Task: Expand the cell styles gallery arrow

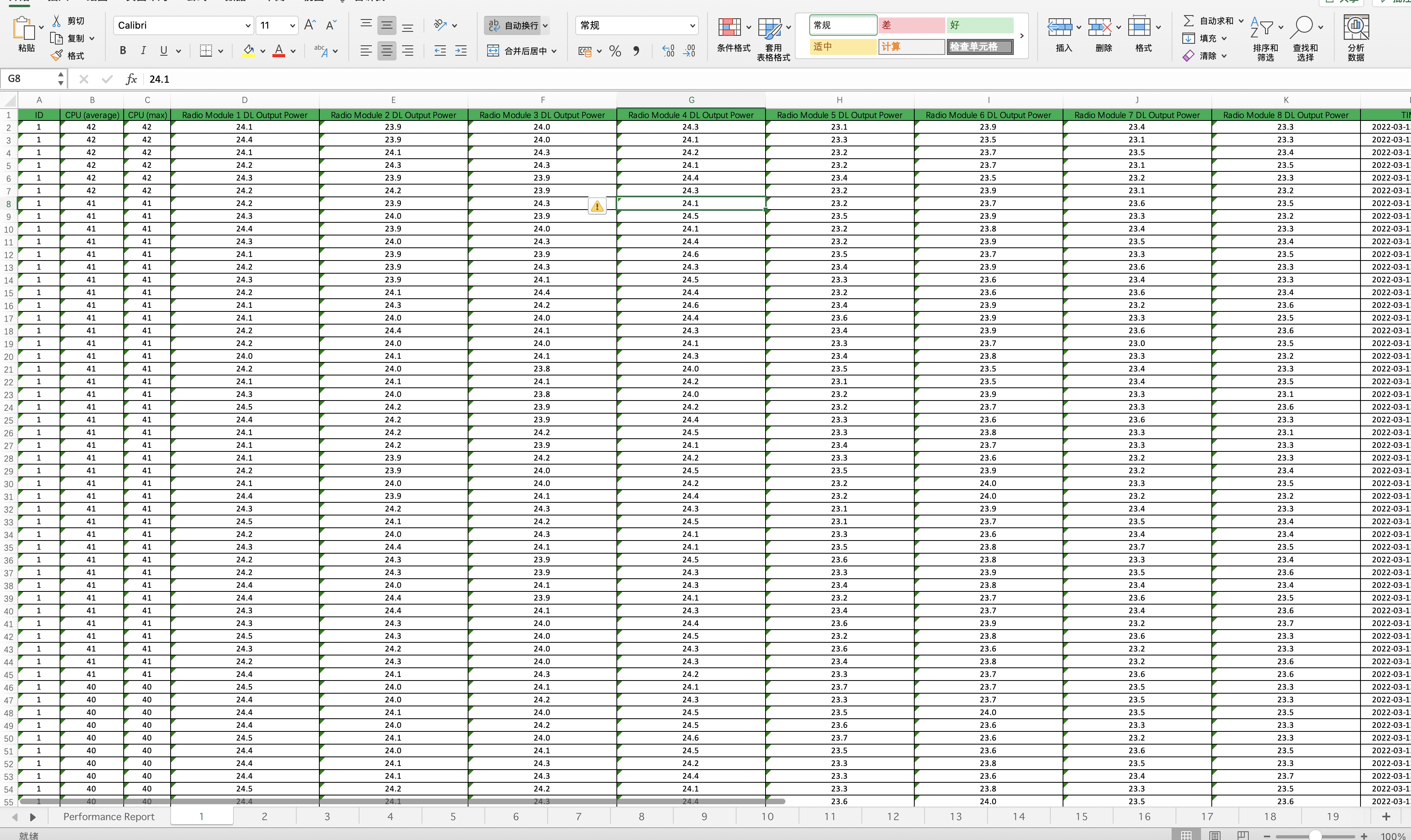Action: 1022,36
